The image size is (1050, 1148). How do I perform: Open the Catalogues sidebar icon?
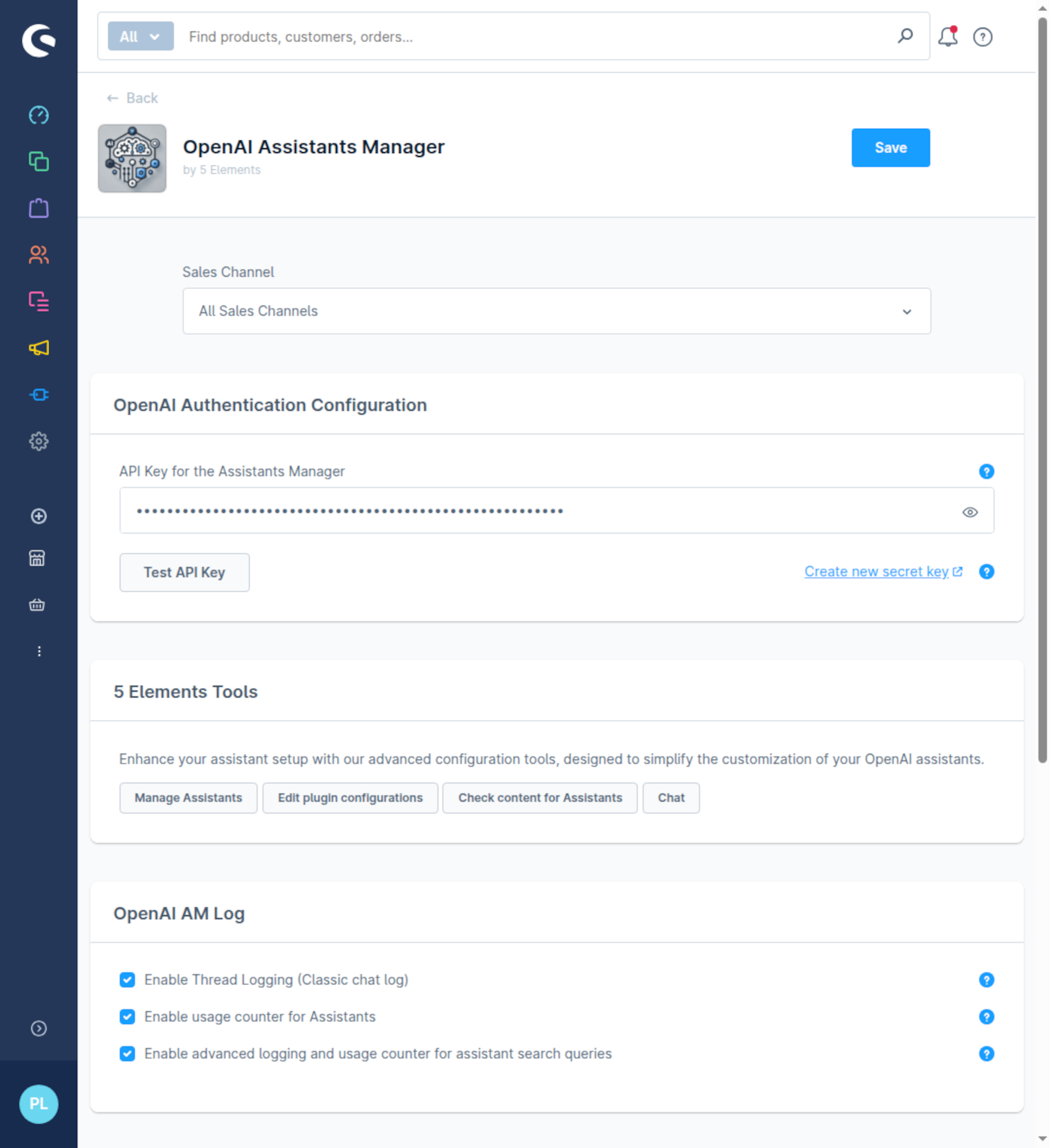(39, 162)
